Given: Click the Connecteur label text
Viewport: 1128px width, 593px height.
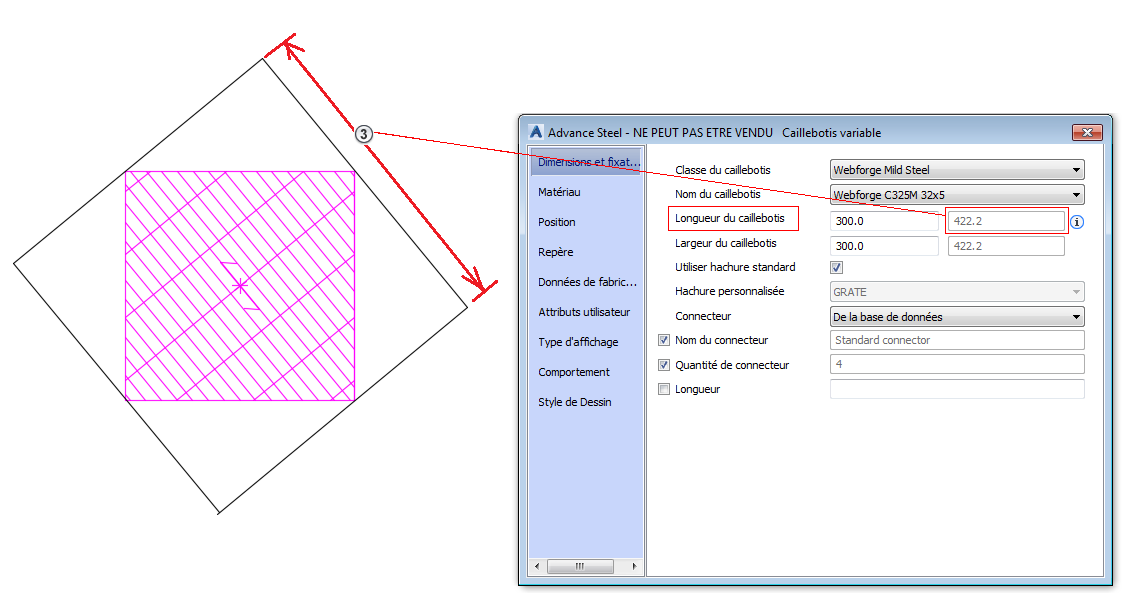Looking at the screenshot, I should click(702, 316).
